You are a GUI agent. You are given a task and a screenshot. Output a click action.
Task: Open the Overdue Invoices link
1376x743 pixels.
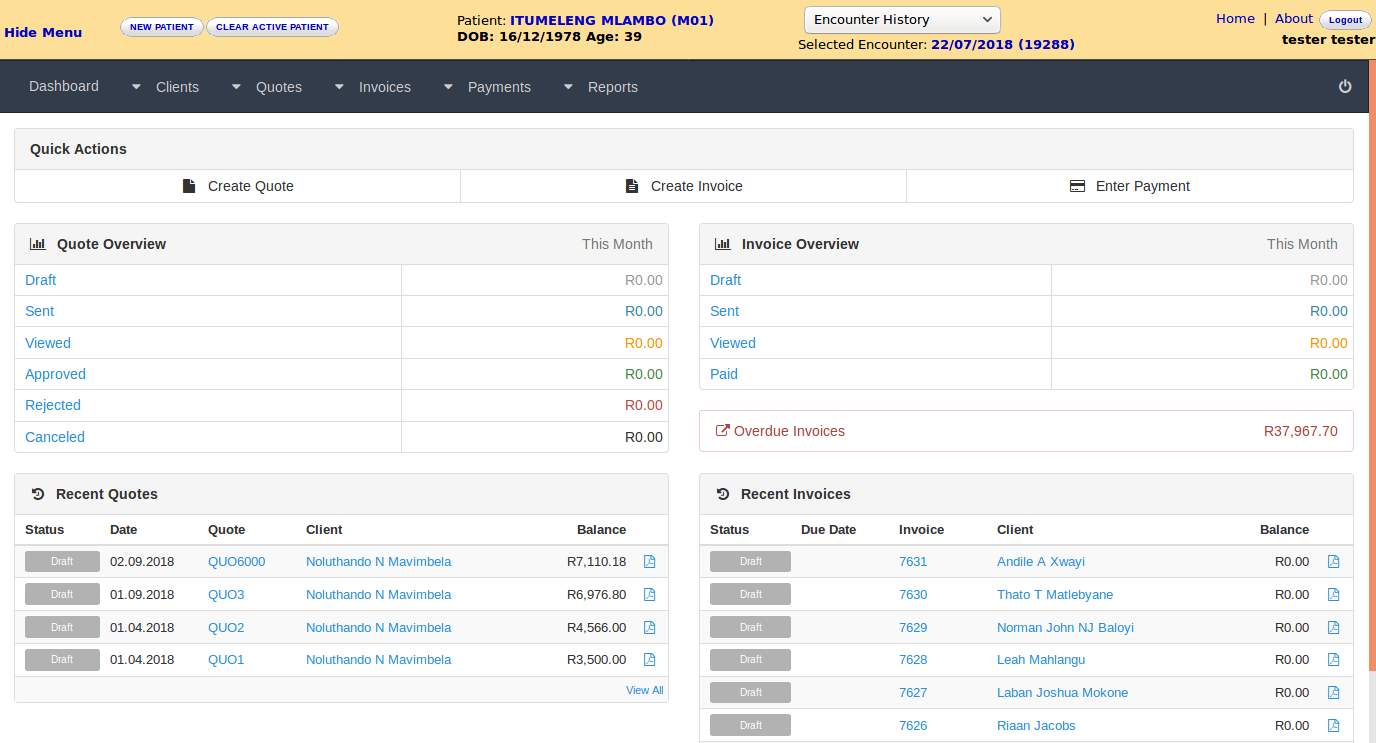pos(788,431)
